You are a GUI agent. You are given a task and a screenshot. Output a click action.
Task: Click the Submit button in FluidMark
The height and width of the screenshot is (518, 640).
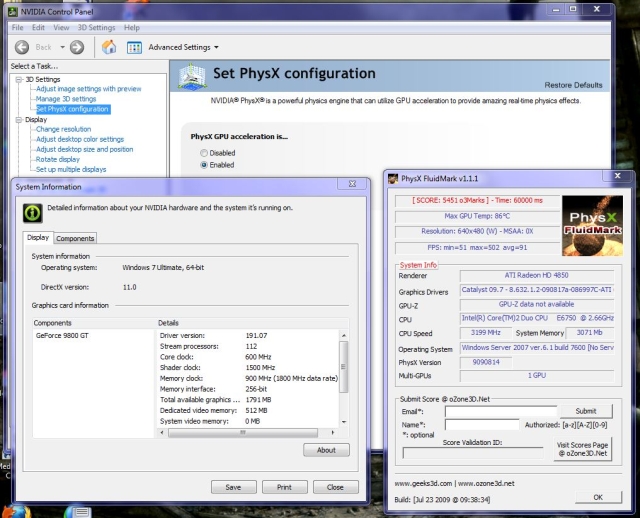tap(586, 411)
